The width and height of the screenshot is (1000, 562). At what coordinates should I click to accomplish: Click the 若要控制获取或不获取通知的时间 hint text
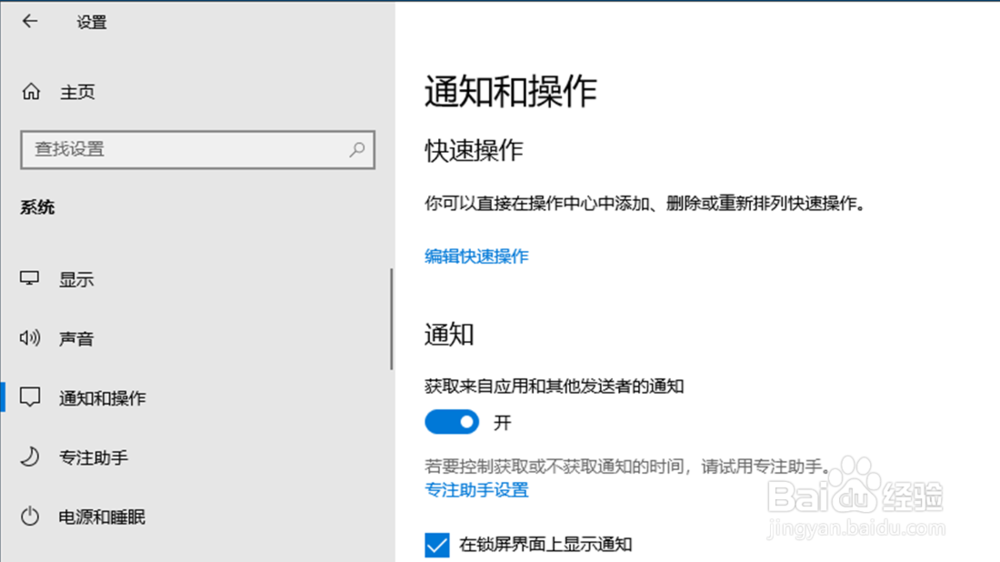pyautogui.click(x=628, y=466)
